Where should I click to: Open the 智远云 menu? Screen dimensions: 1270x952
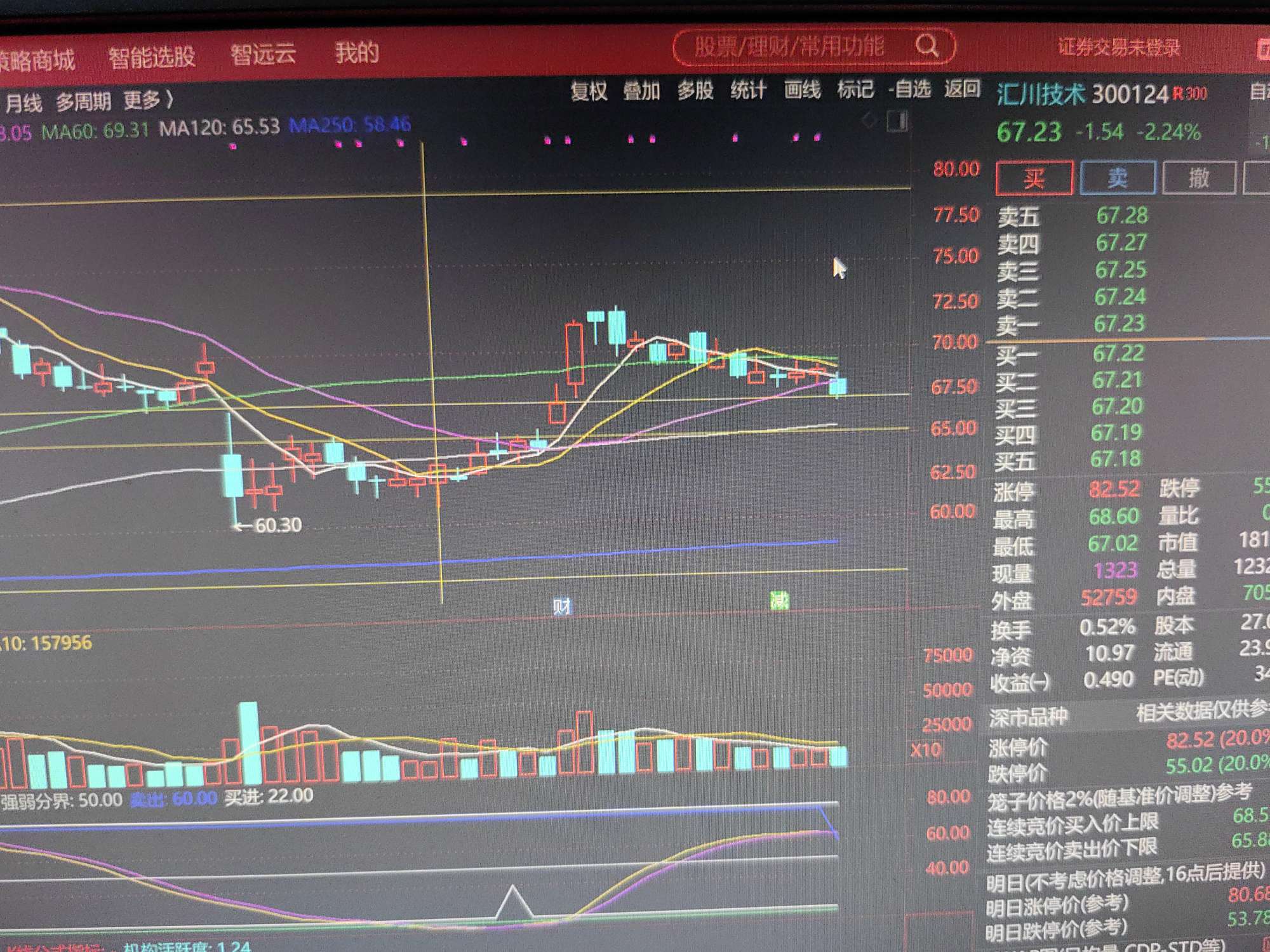(263, 54)
